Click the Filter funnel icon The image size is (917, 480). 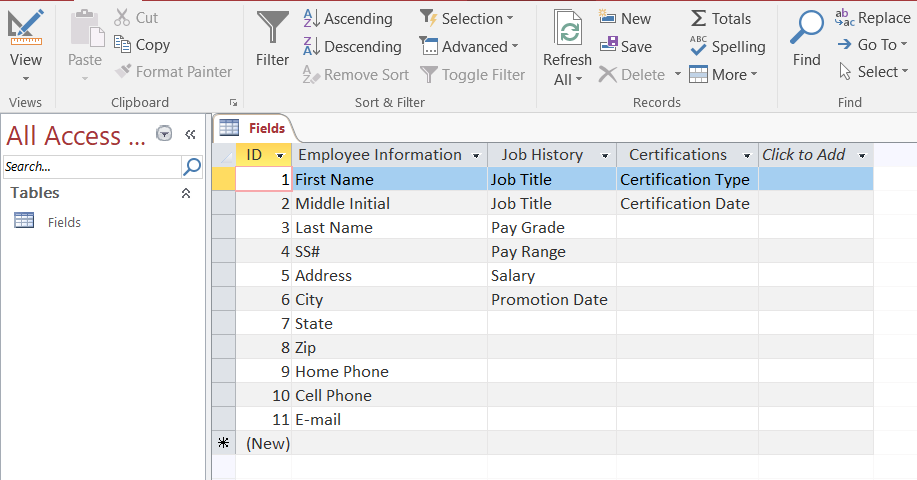pyautogui.click(x=272, y=27)
